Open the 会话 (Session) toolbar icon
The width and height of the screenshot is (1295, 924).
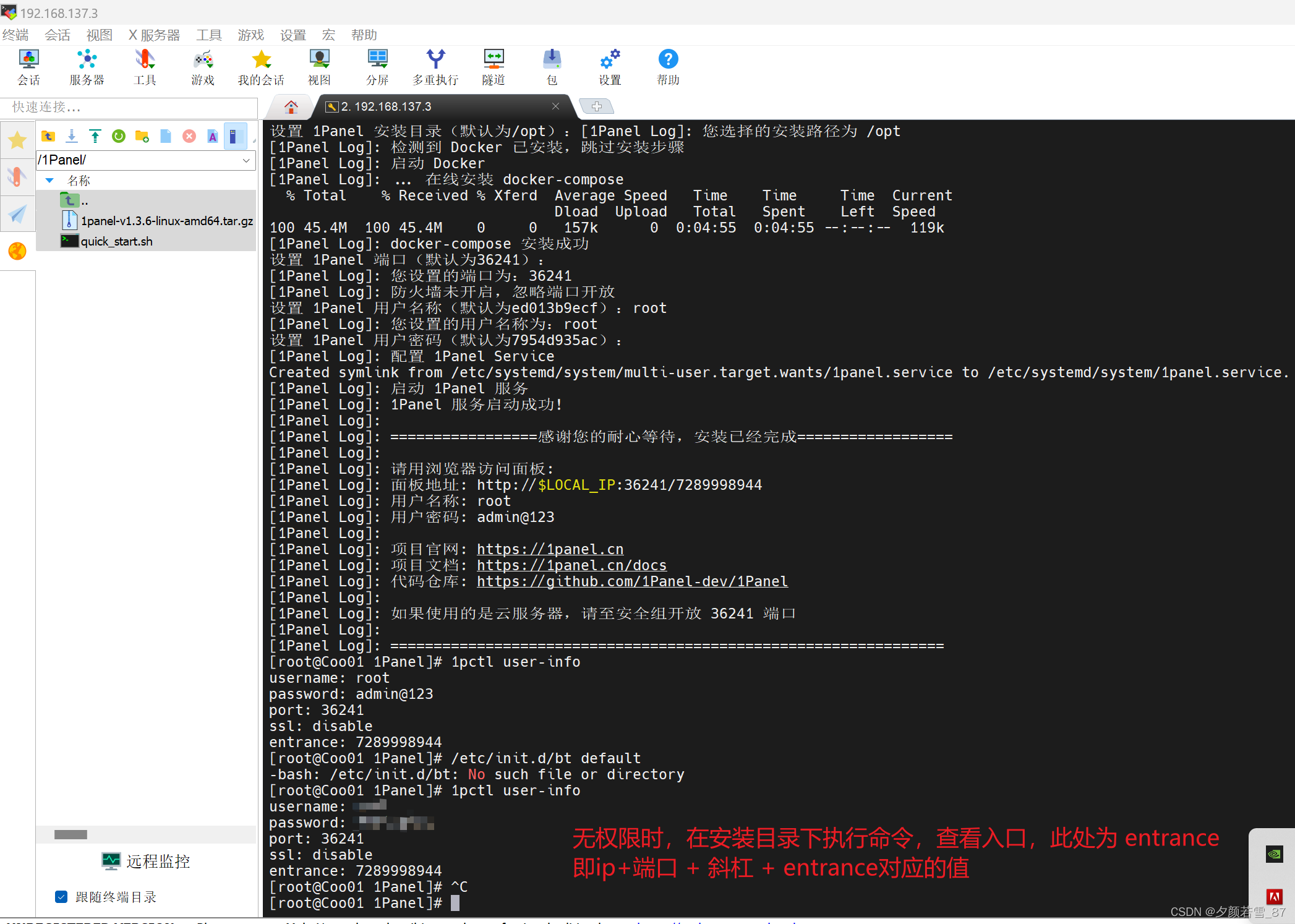coord(28,67)
